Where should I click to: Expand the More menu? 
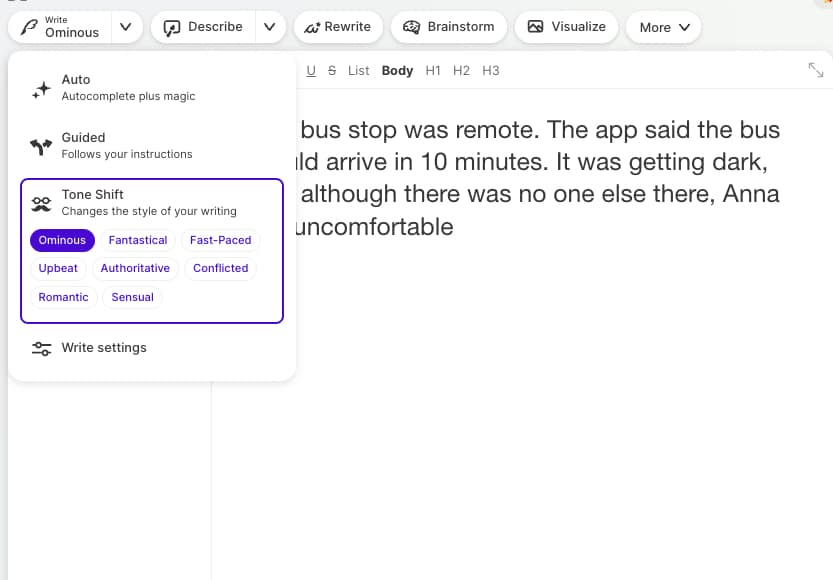click(665, 27)
